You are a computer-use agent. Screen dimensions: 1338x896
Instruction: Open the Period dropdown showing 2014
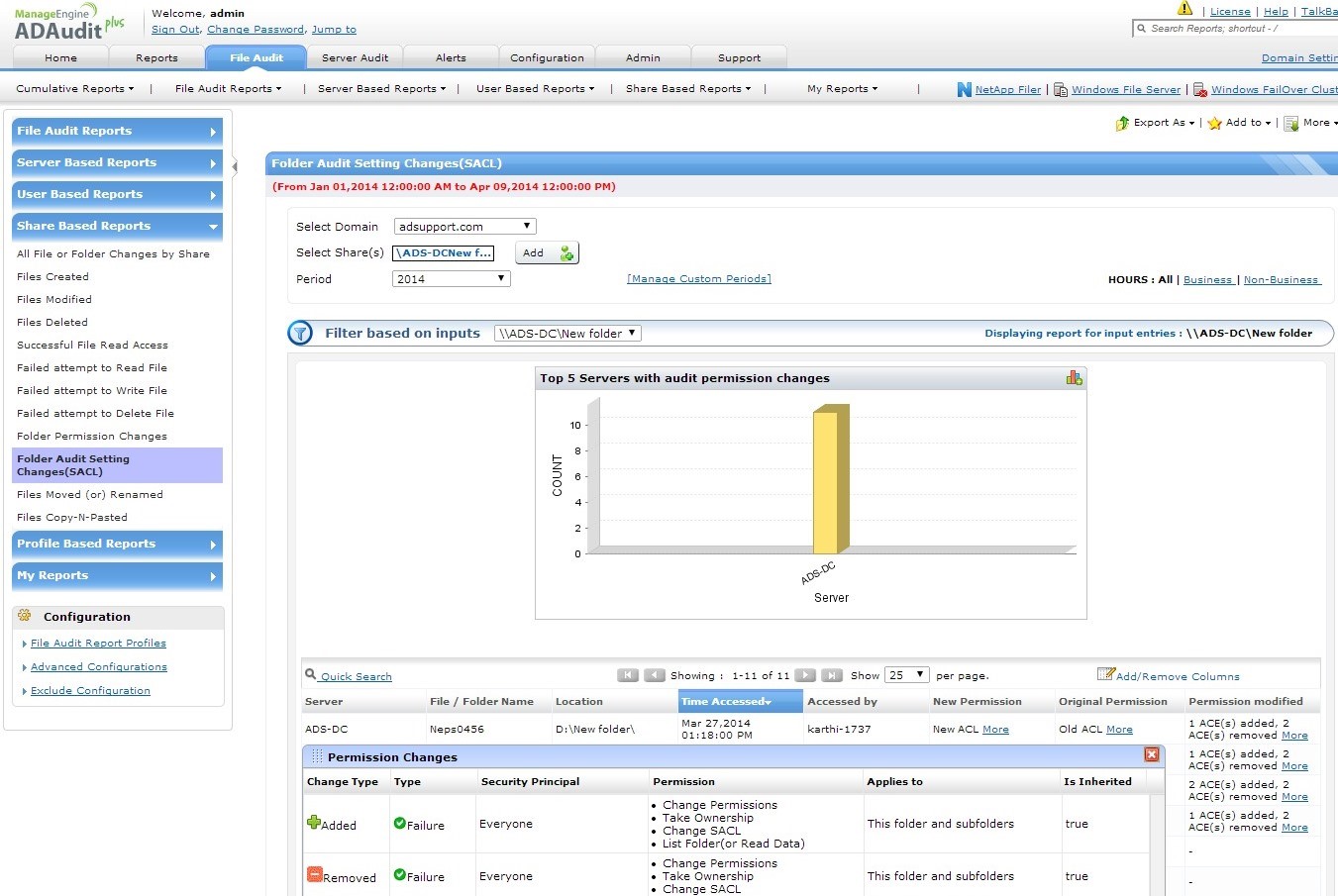(451, 279)
